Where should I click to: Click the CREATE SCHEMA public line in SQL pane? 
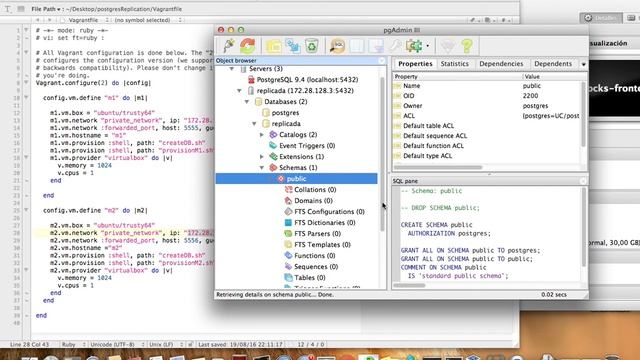click(x=436, y=225)
